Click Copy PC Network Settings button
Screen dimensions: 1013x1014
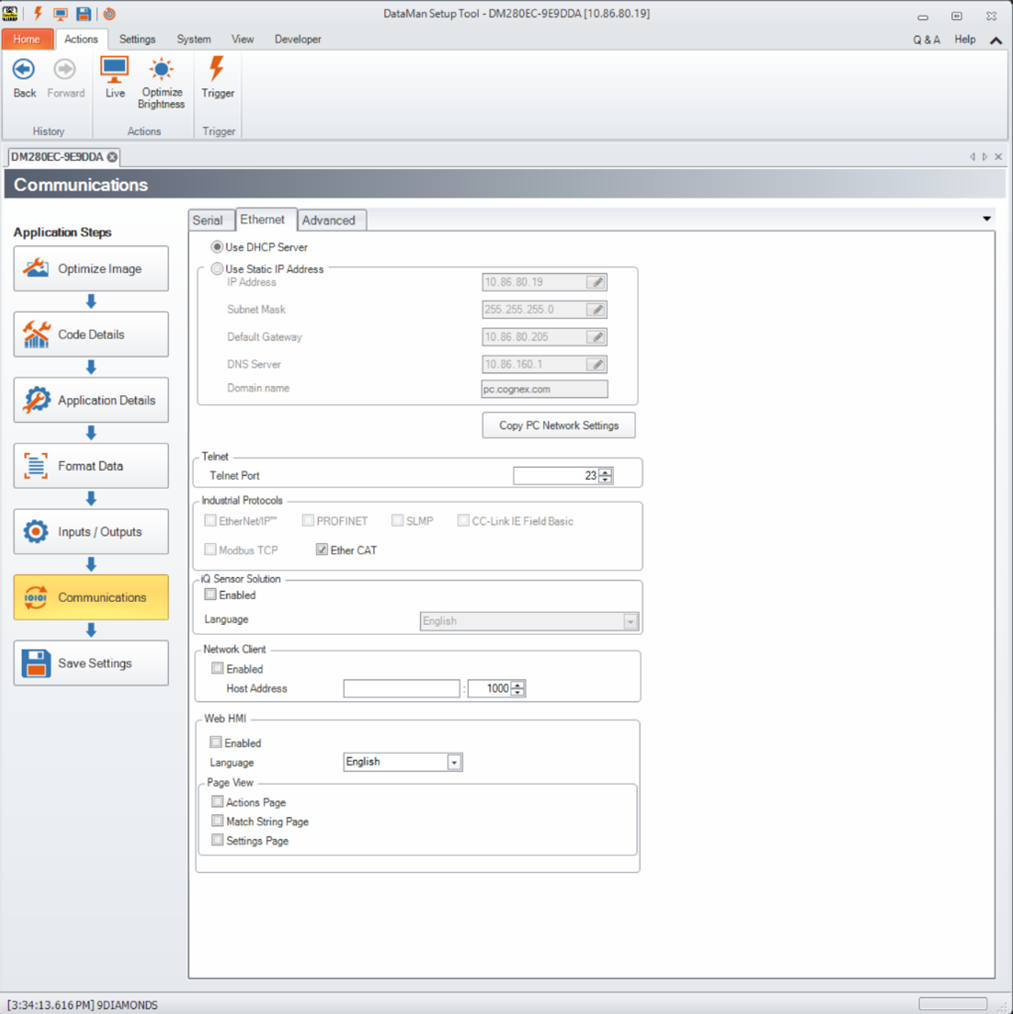(x=558, y=425)
